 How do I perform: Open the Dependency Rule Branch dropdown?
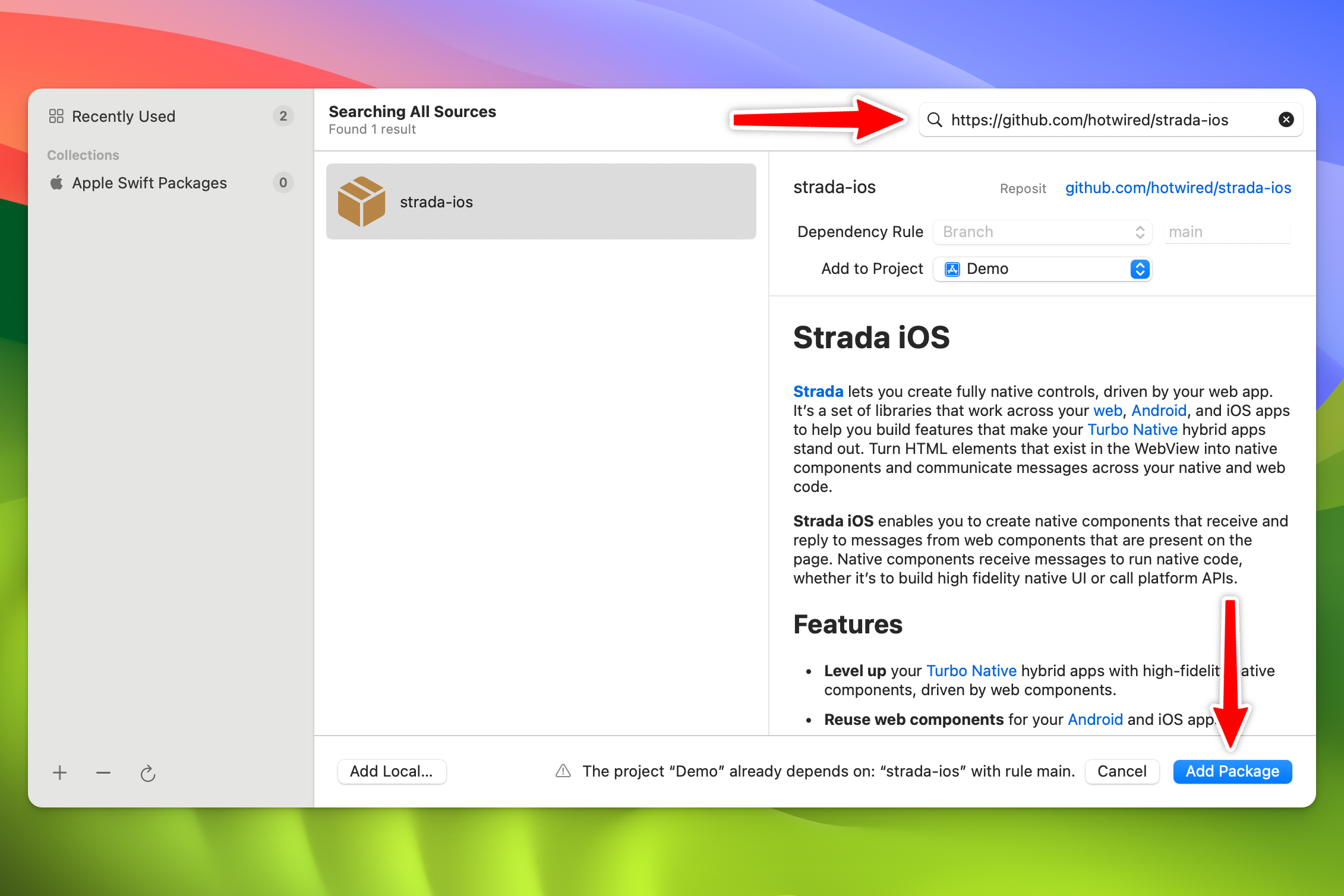point(1042,232)
